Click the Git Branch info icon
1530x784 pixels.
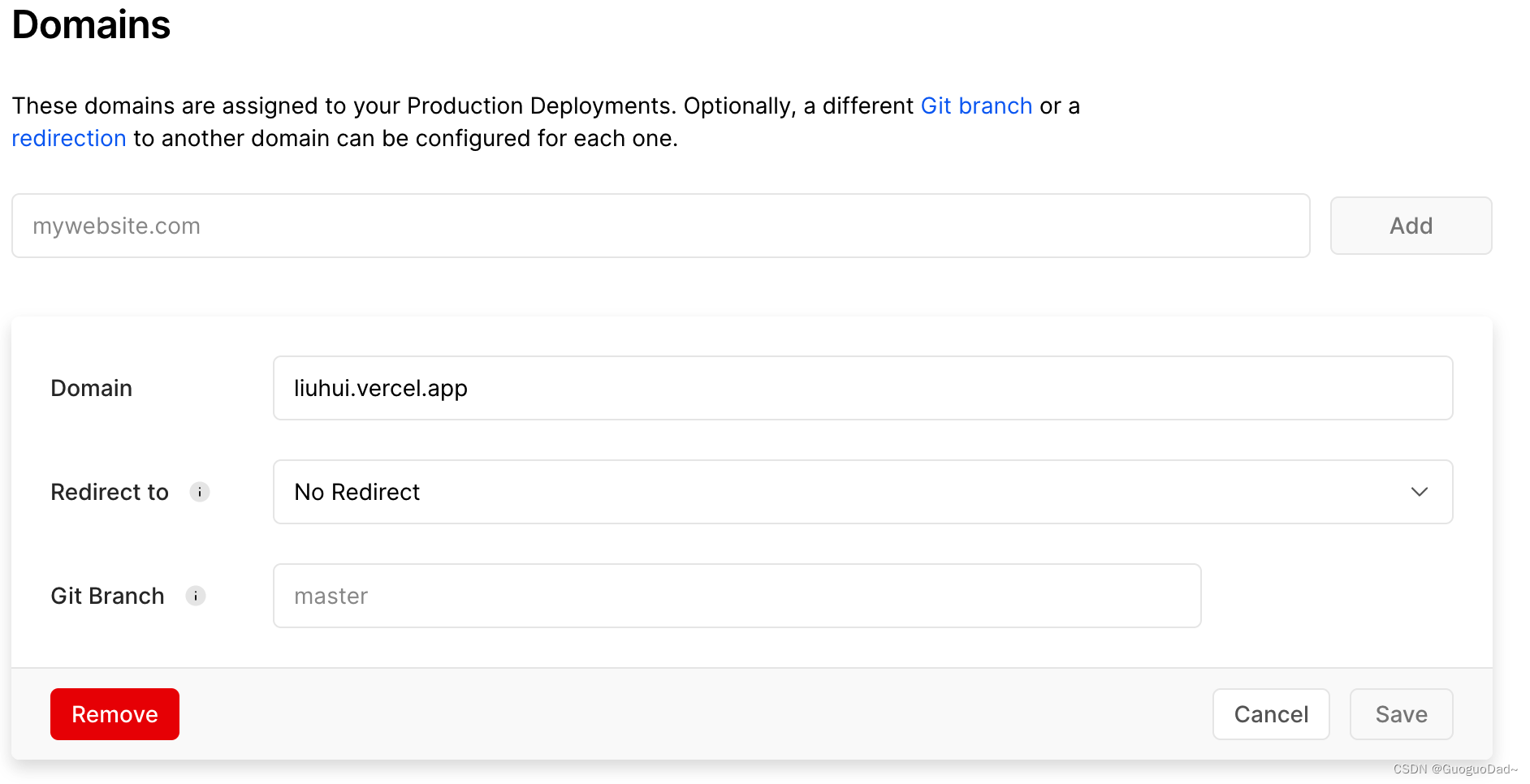(x=196, y=596)
